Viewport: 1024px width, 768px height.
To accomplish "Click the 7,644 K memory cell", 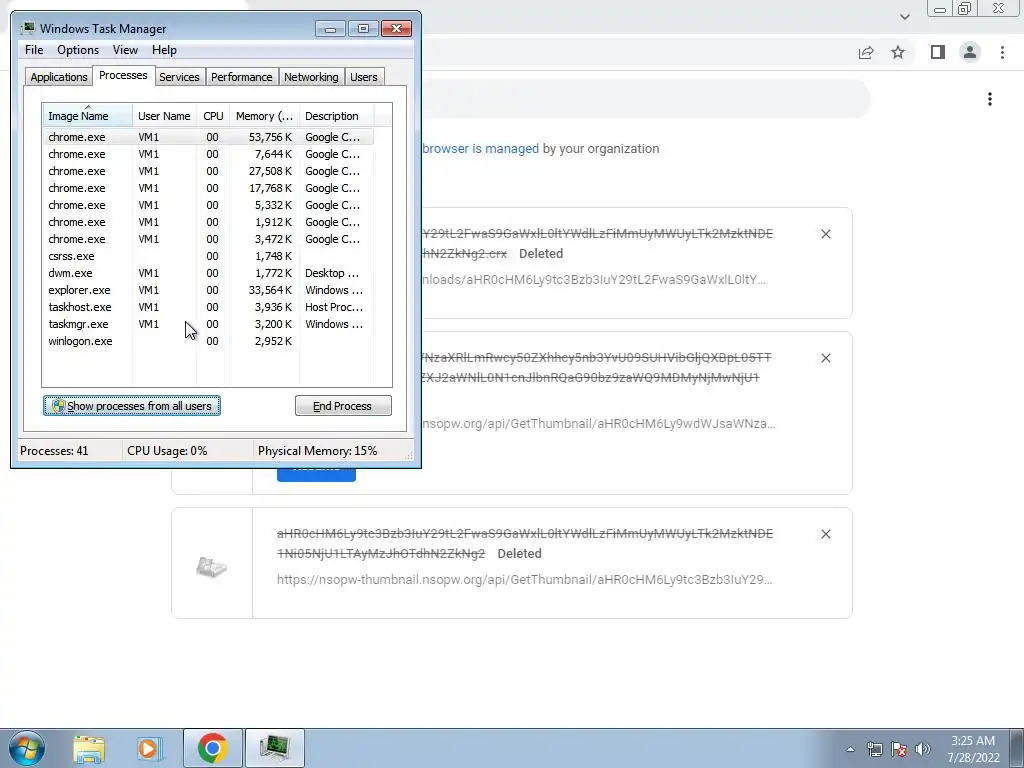I will tap(273, 154).
